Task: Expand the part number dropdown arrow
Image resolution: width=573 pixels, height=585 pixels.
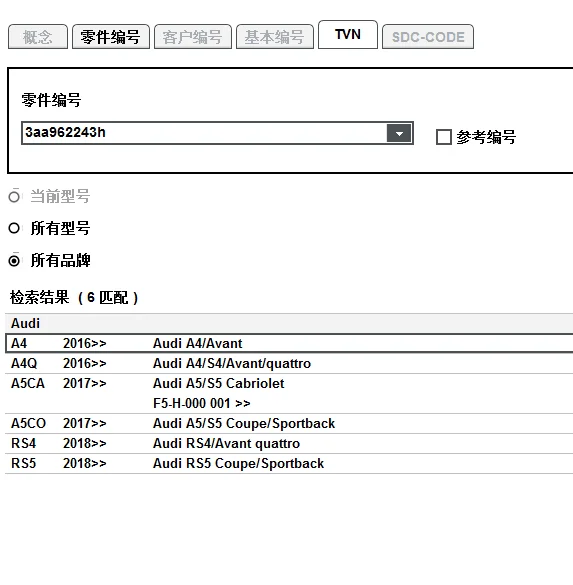Action: (x=399, y=133)
